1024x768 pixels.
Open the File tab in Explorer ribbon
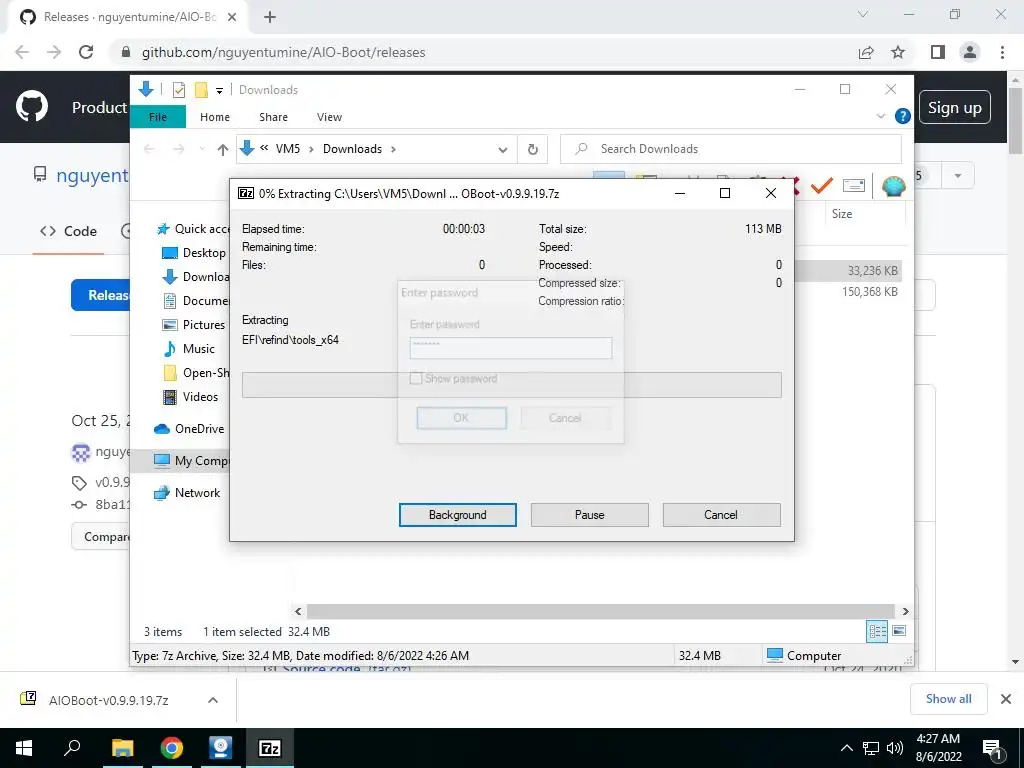coord(158,117)
